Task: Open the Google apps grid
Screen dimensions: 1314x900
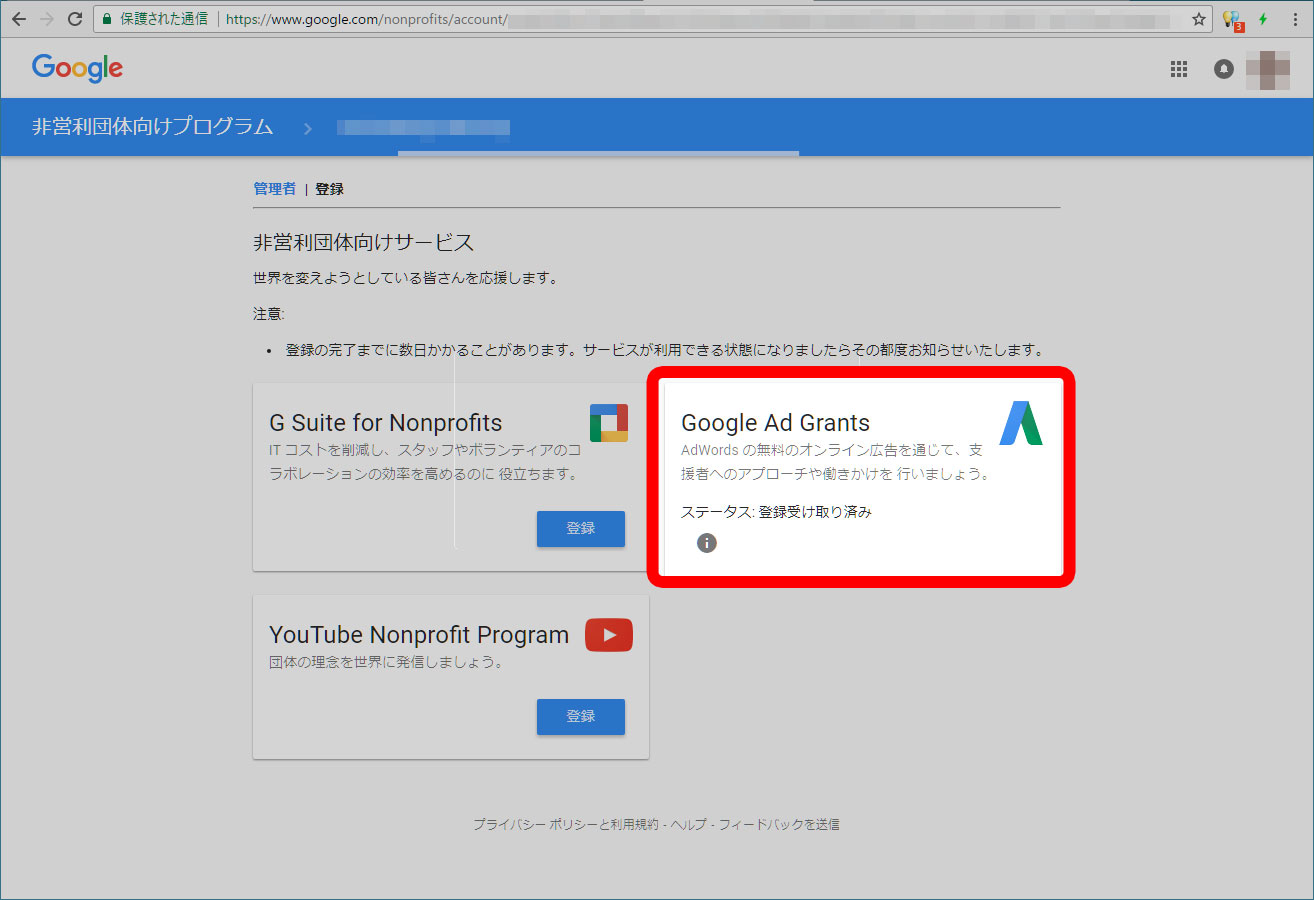Action: point(1179,69)
